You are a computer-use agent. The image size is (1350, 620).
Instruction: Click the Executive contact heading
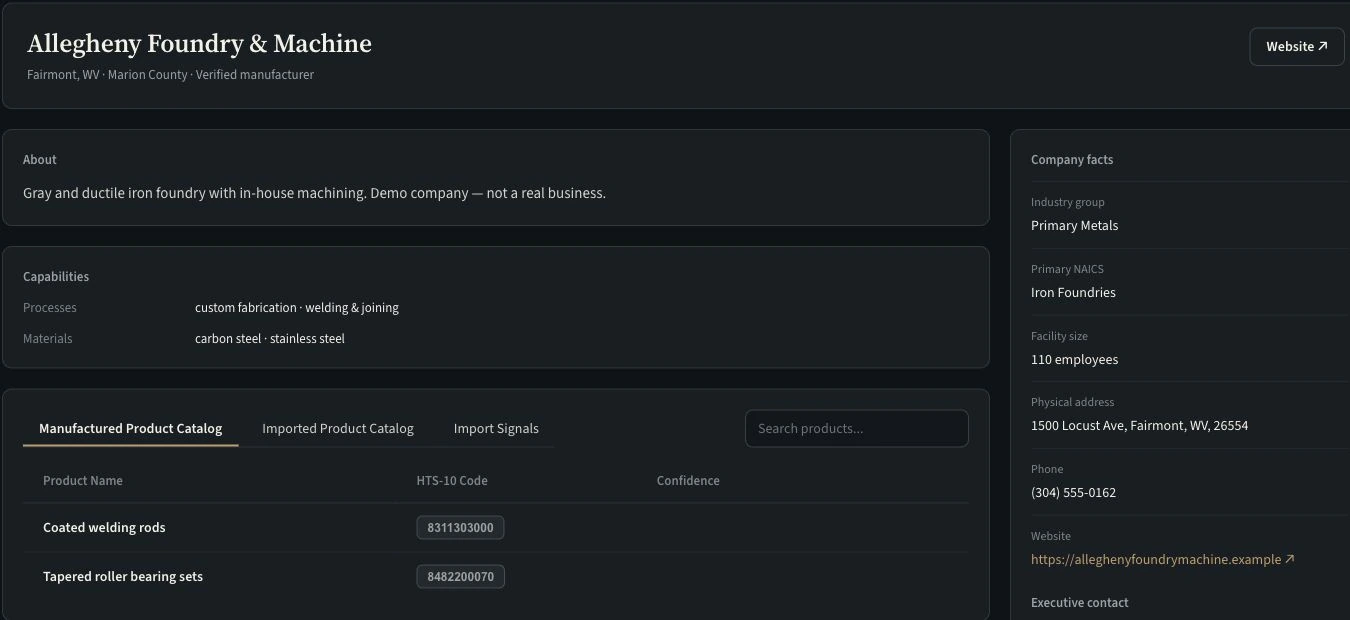coord(1080,602)
